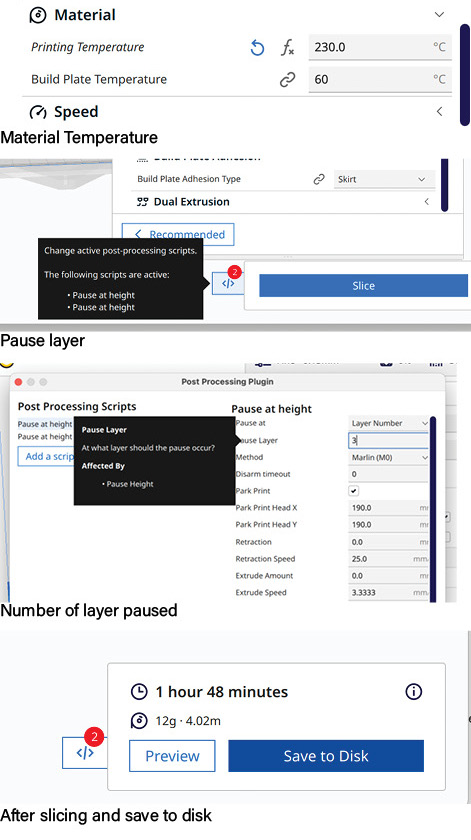This screenshot has width=471, height=840.
Task: Edit the Retraction Speed 25.0 field
Action: pyautogui.click(x=388, y=559)
